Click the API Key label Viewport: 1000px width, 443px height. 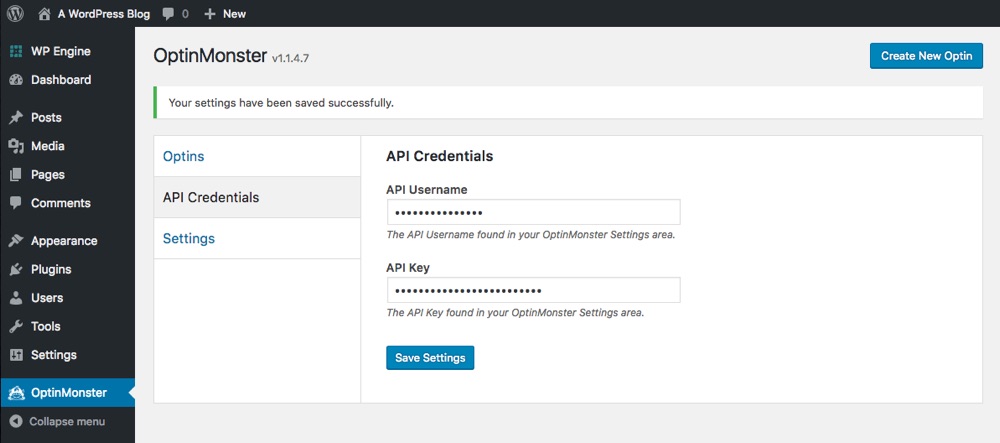click(408, 268)
